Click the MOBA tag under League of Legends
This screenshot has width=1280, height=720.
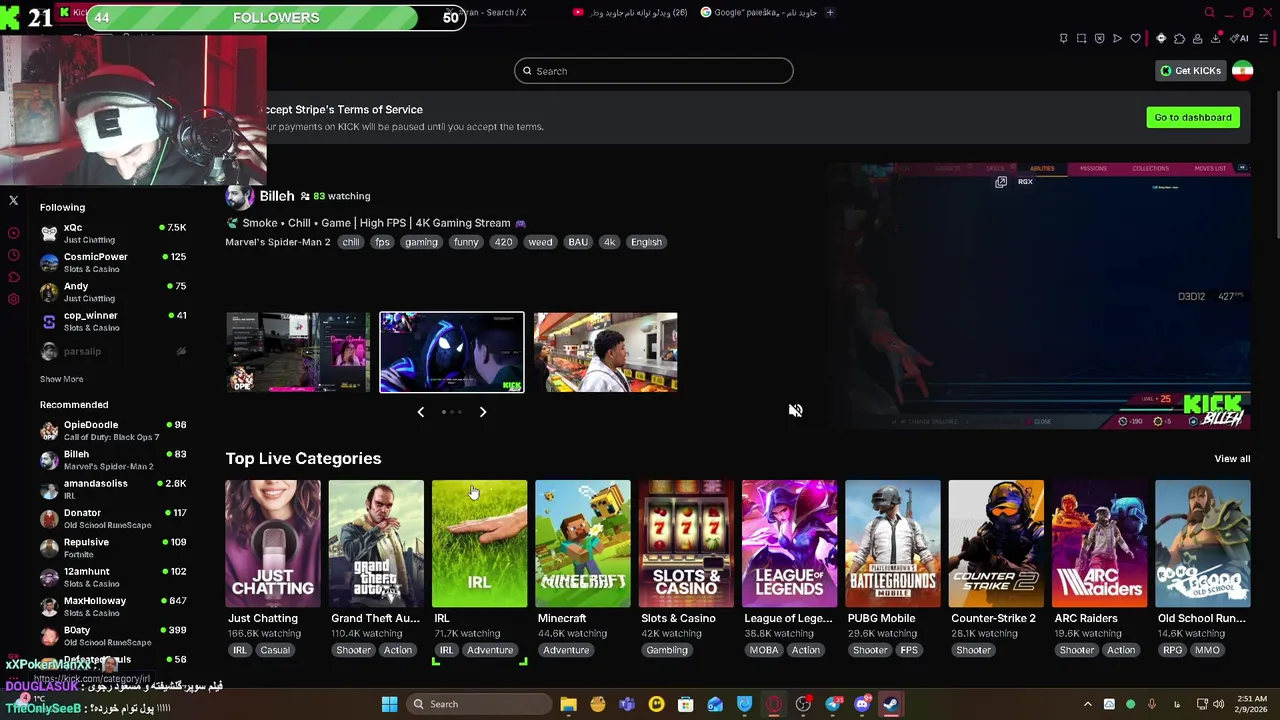pyautogui.click(x=764, y=650)
